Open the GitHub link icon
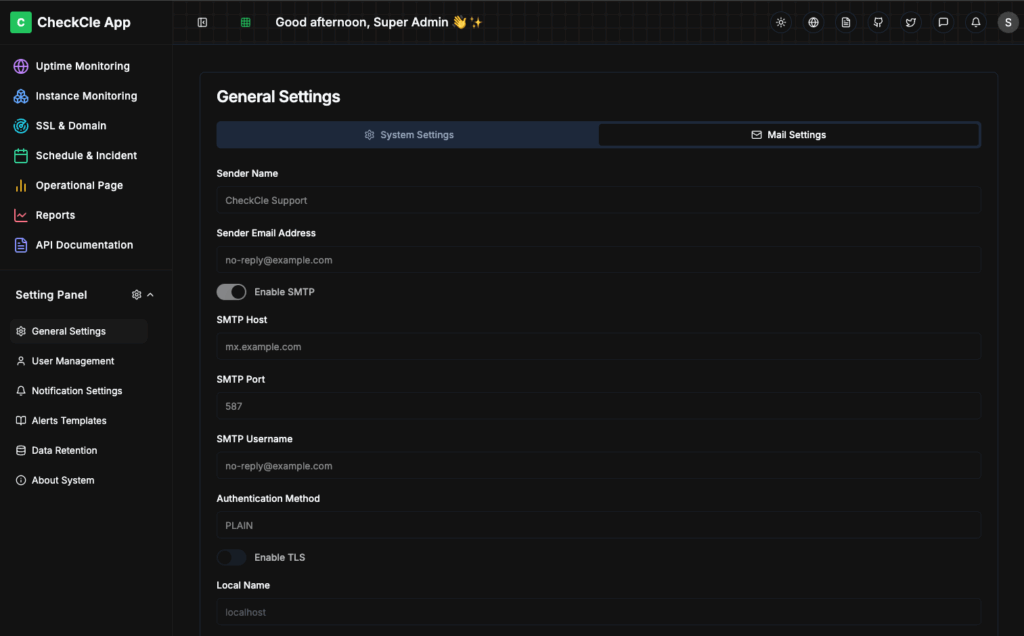The width and height of the screenshot is (1024, 636). click(x=878, y=22)
